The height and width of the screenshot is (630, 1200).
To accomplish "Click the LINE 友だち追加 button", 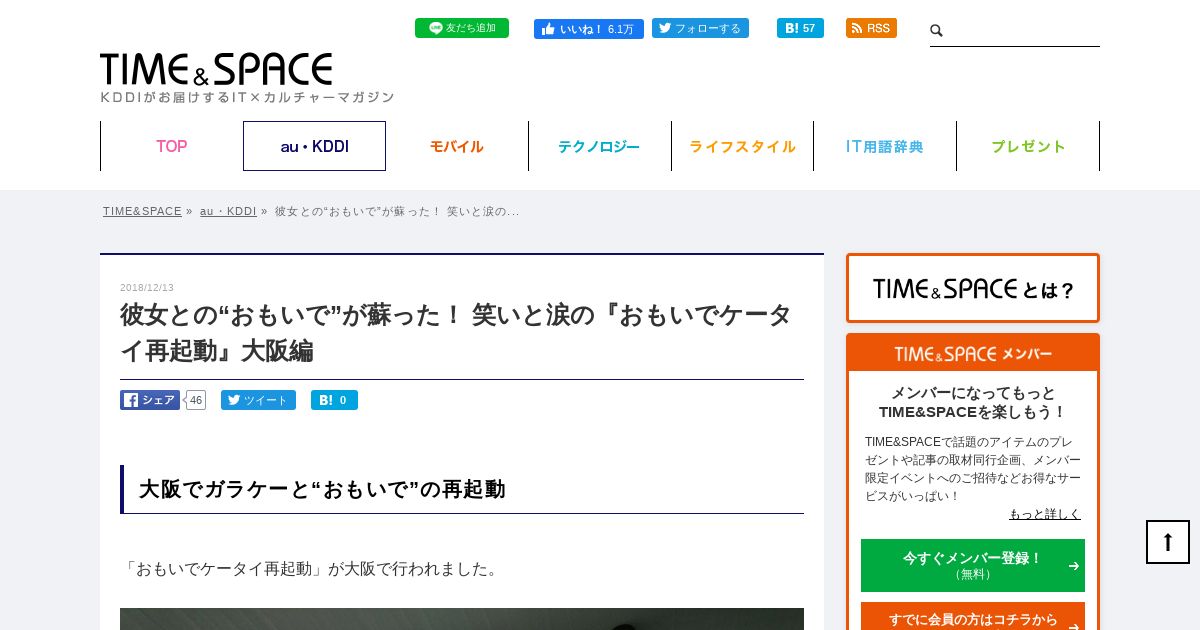I will tap(462, 28).
